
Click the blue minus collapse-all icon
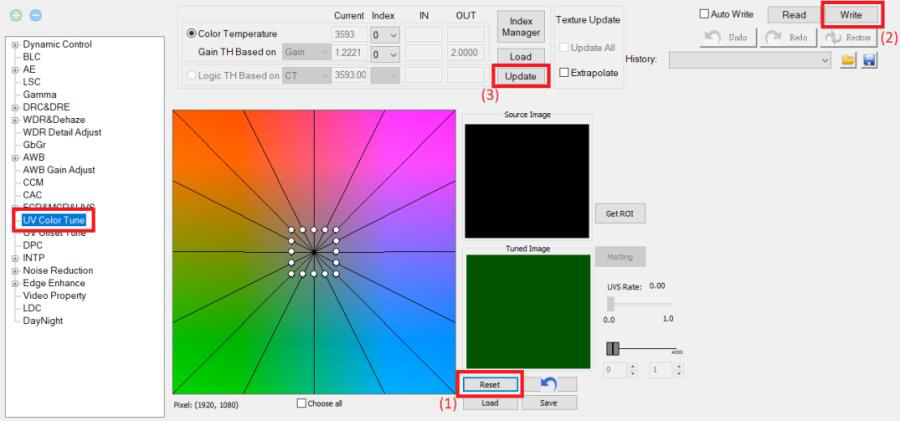(x=36, y=16)
